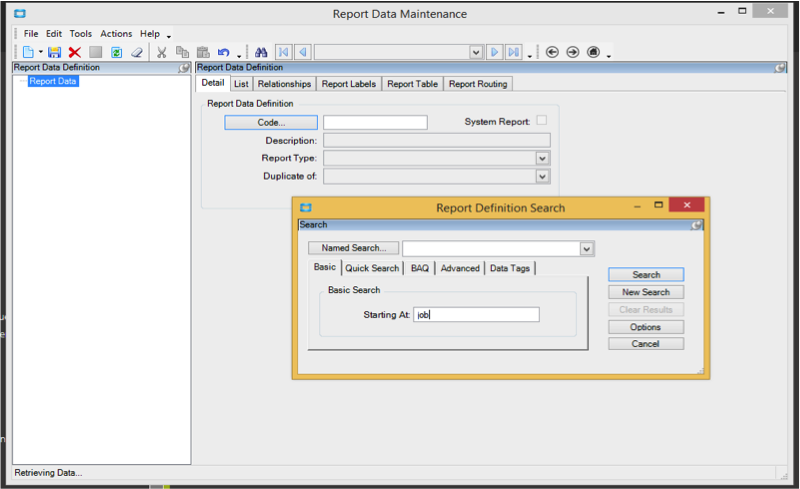Viewport: 800px width, 489px height.
Task: Click pin icon on Search panel header
Action: point(696,225)
